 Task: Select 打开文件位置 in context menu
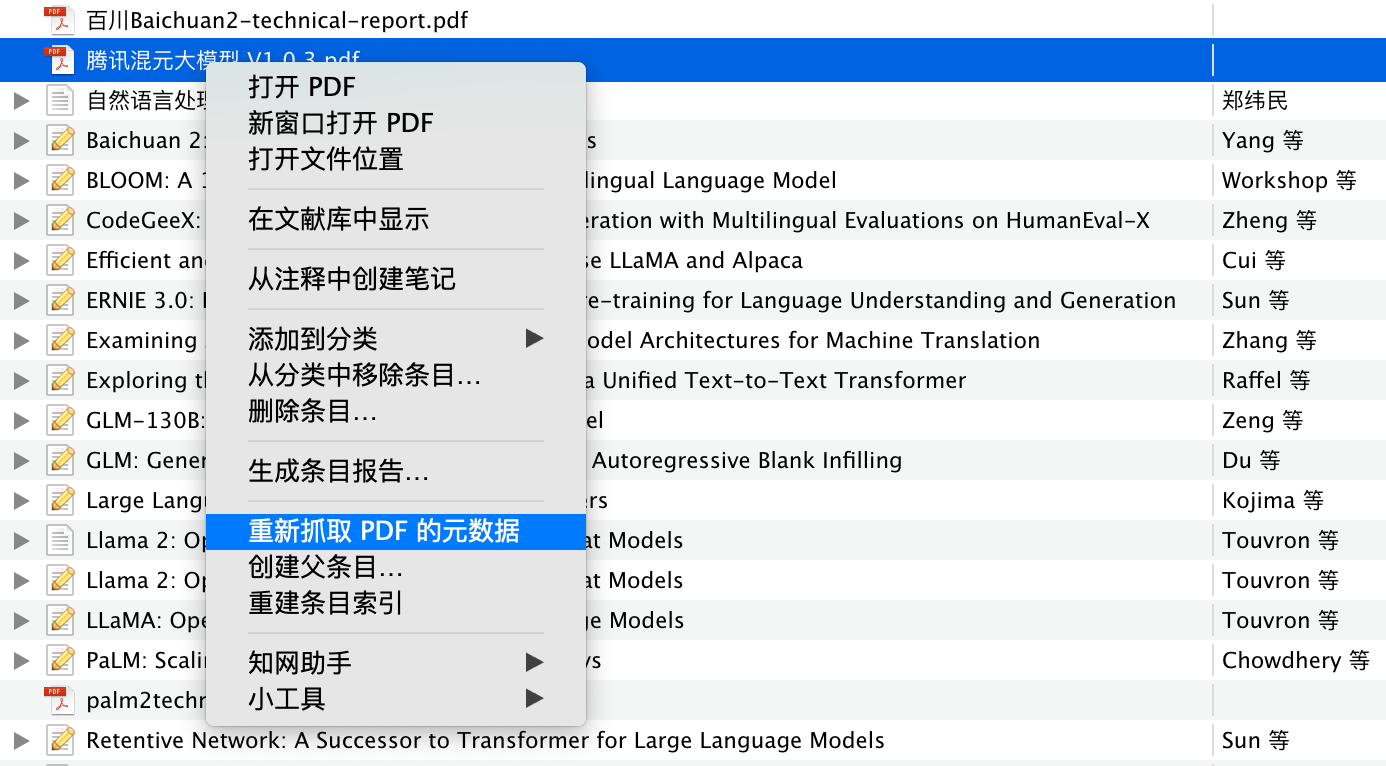coord(395,159)
